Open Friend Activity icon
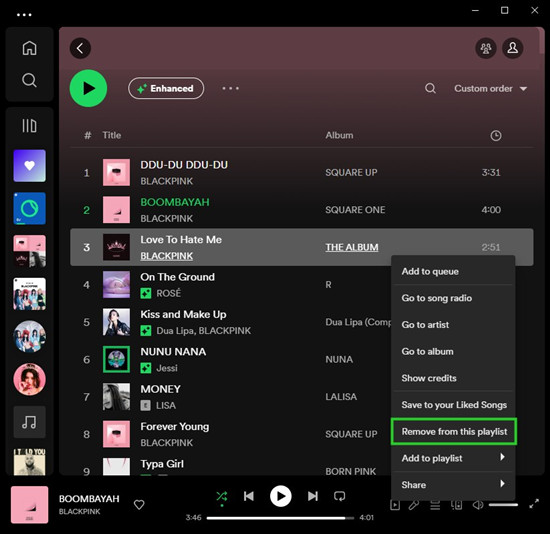Screen dimensions: 550x534 486,48
